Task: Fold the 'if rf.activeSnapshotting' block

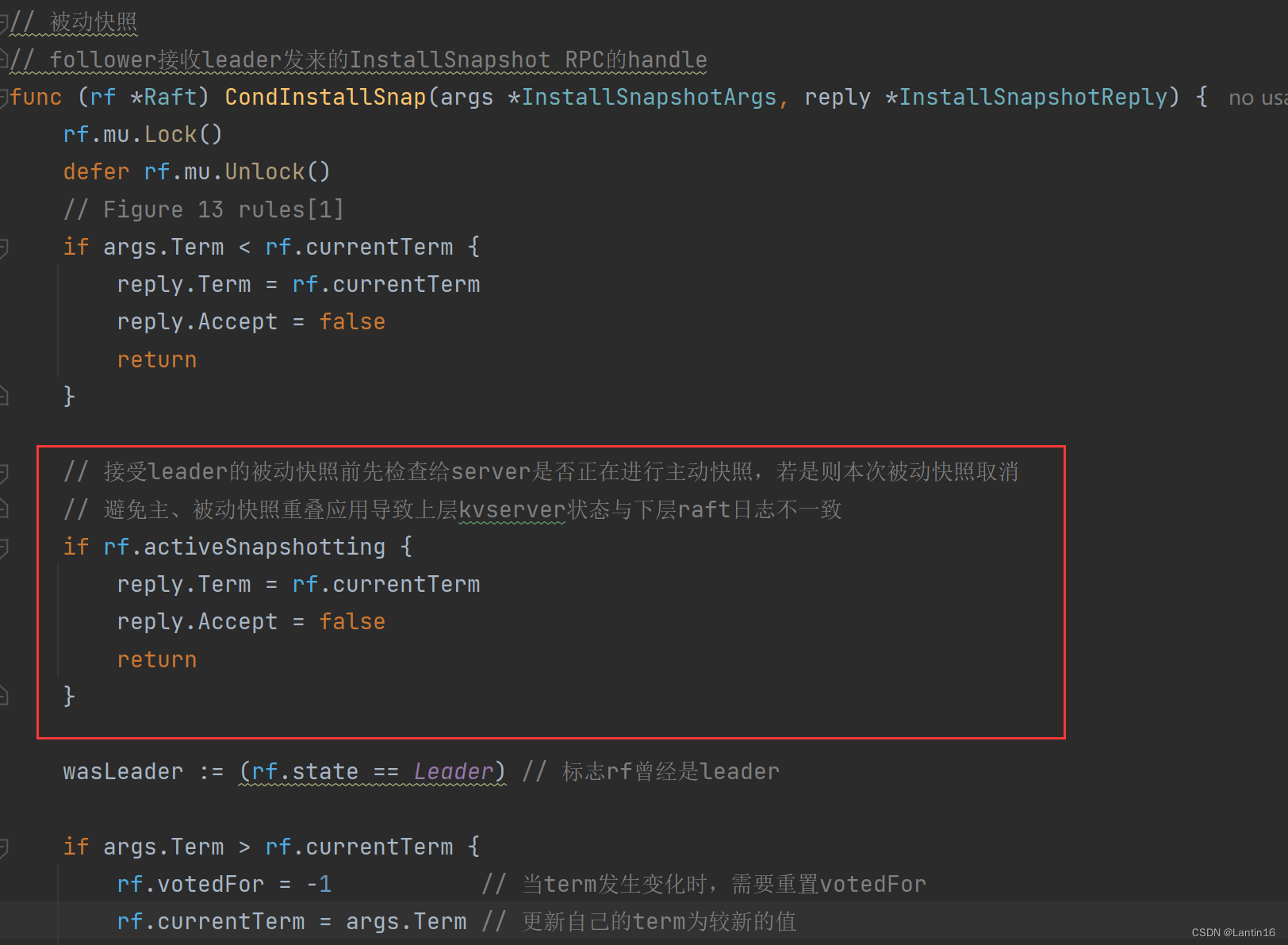Action: click(3, 547)
